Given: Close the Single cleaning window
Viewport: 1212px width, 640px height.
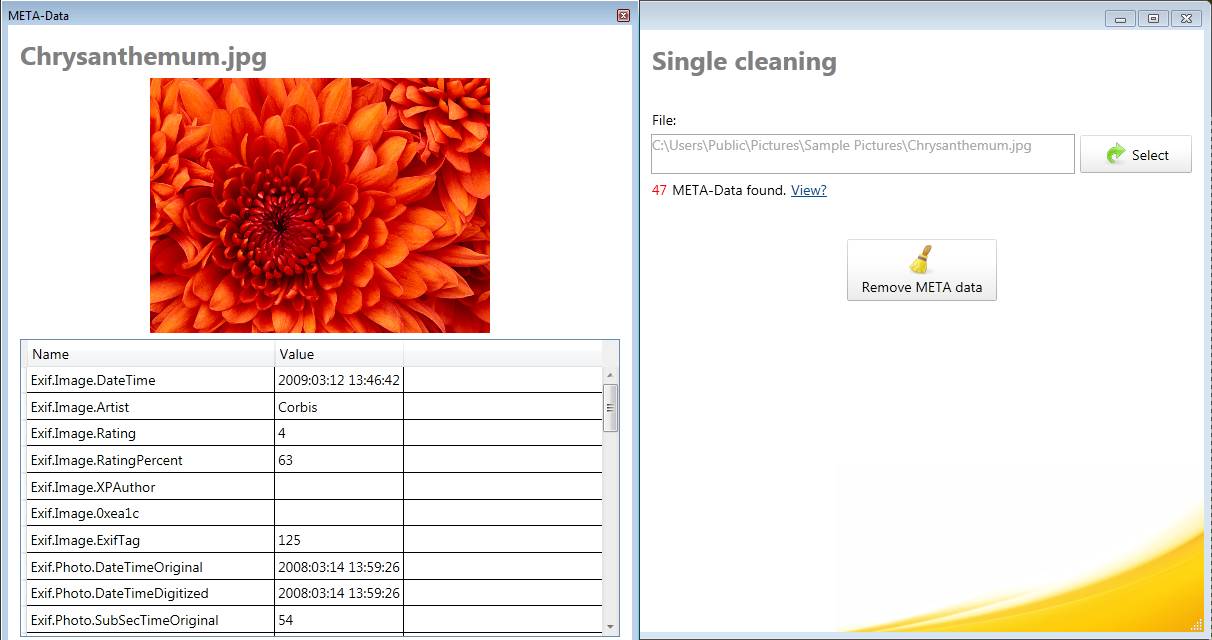Looking at the screenshot, I should [x=1185, y=18].
